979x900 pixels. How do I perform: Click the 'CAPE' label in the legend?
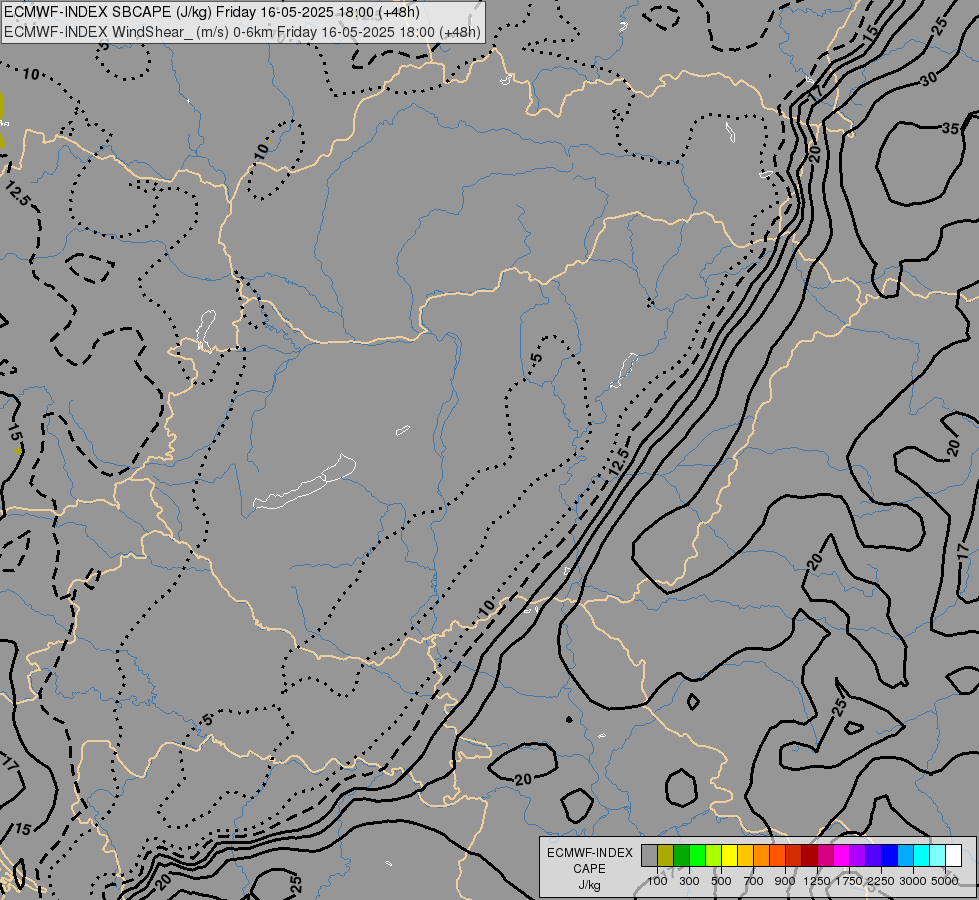click(x=589, y=869)
